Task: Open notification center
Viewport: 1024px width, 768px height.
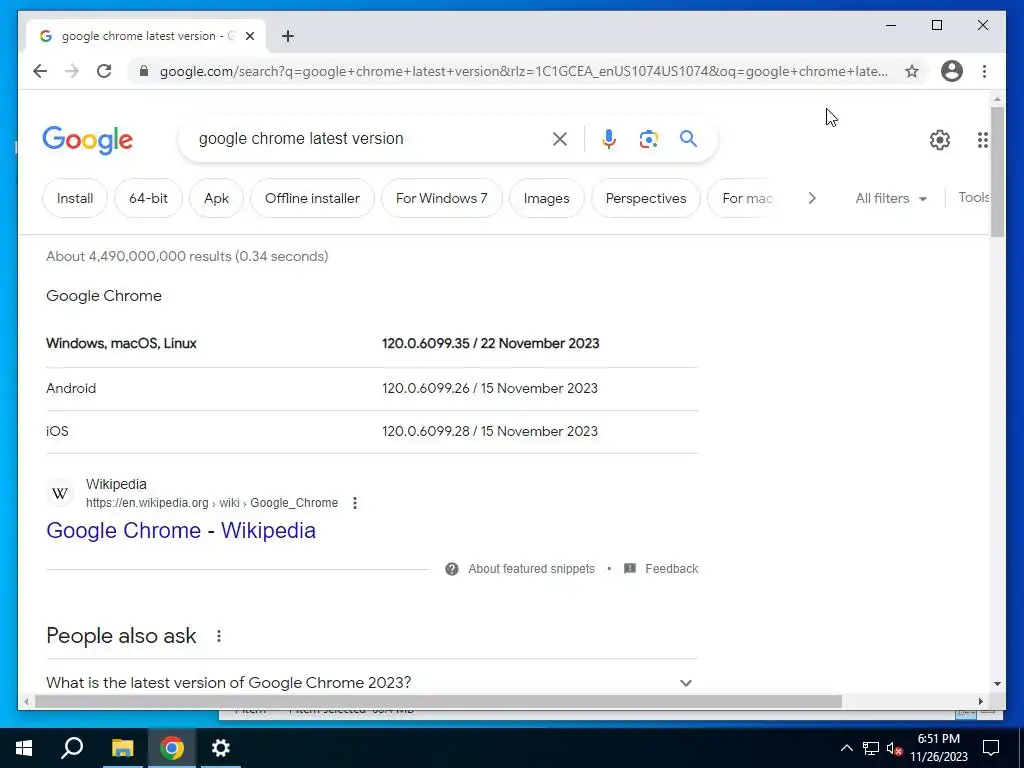Action: pos(991,748)
